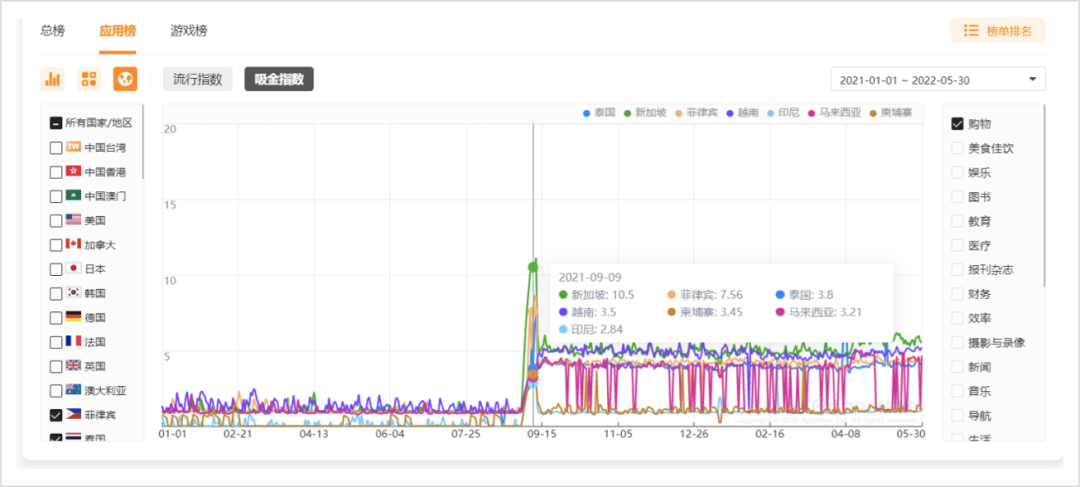Toggle 越南 purple legend dot

730,114
